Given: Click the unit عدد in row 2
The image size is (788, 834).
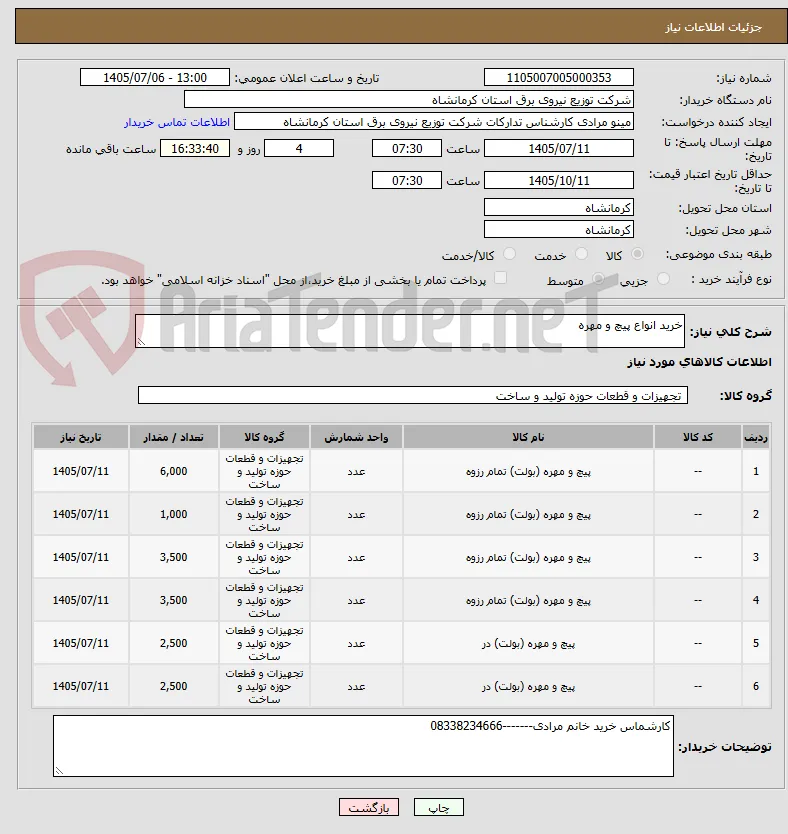Looking at the screenshot, I should coord(356,514).
